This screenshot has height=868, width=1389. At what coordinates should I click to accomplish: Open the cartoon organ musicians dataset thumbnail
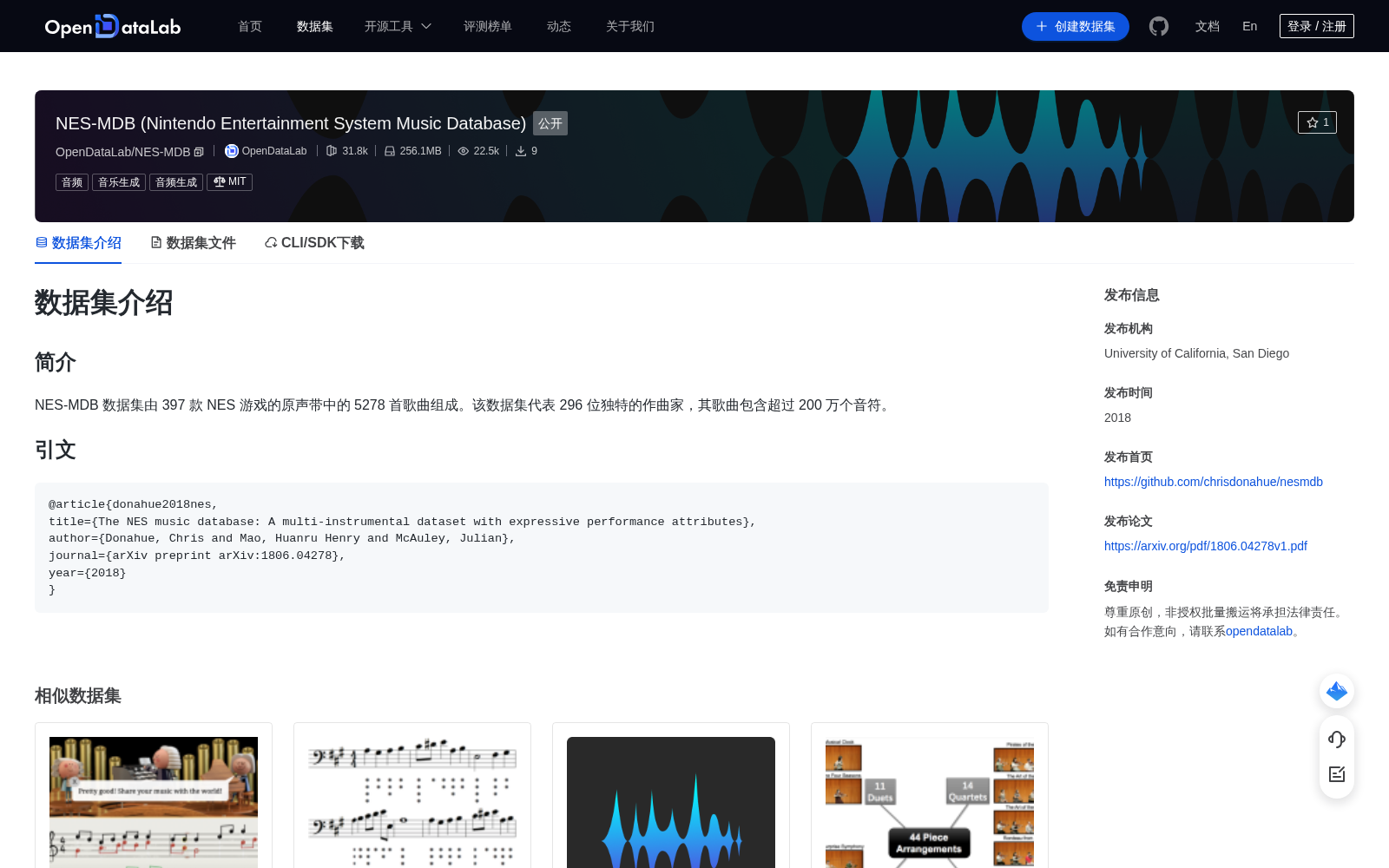pos(154,802)
